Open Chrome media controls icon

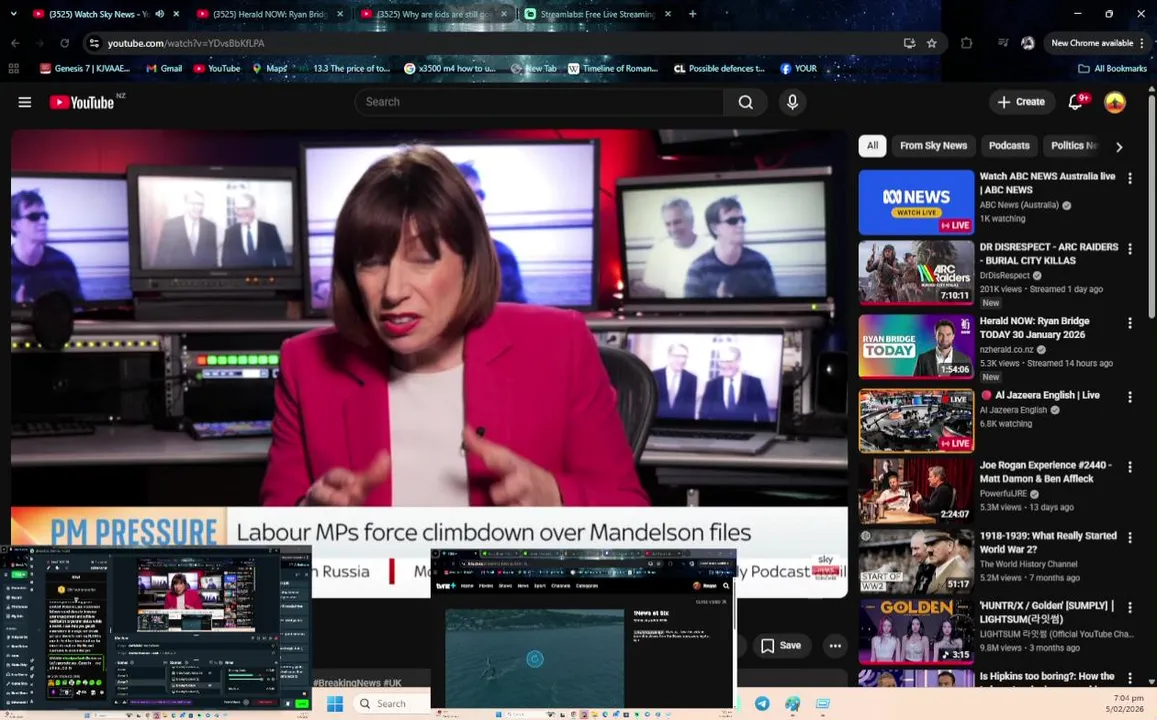point(1003,43)
